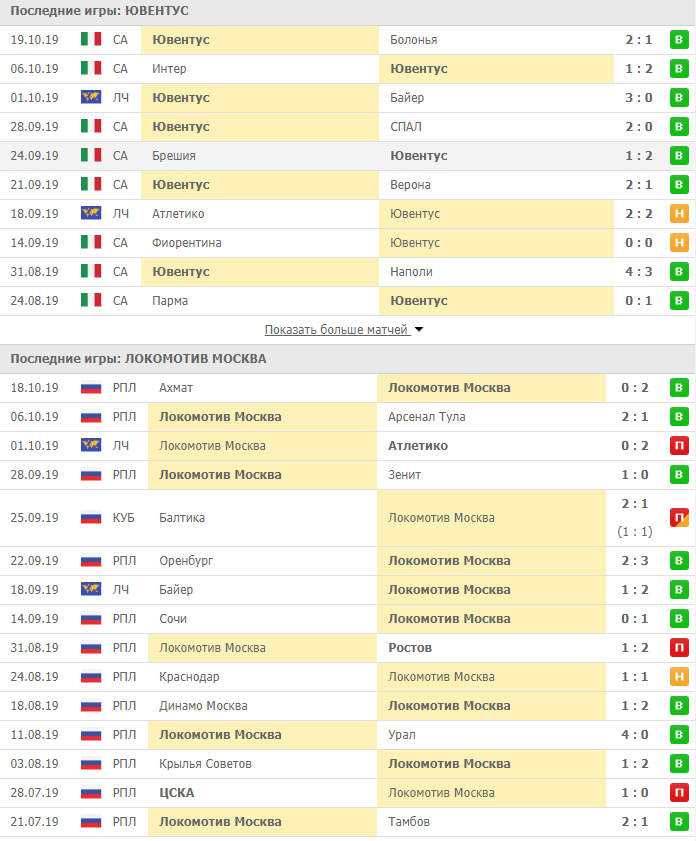Click the team name Фиорентина
The width and height of the screenshot is (696, 841).
[x=187, y=242]
